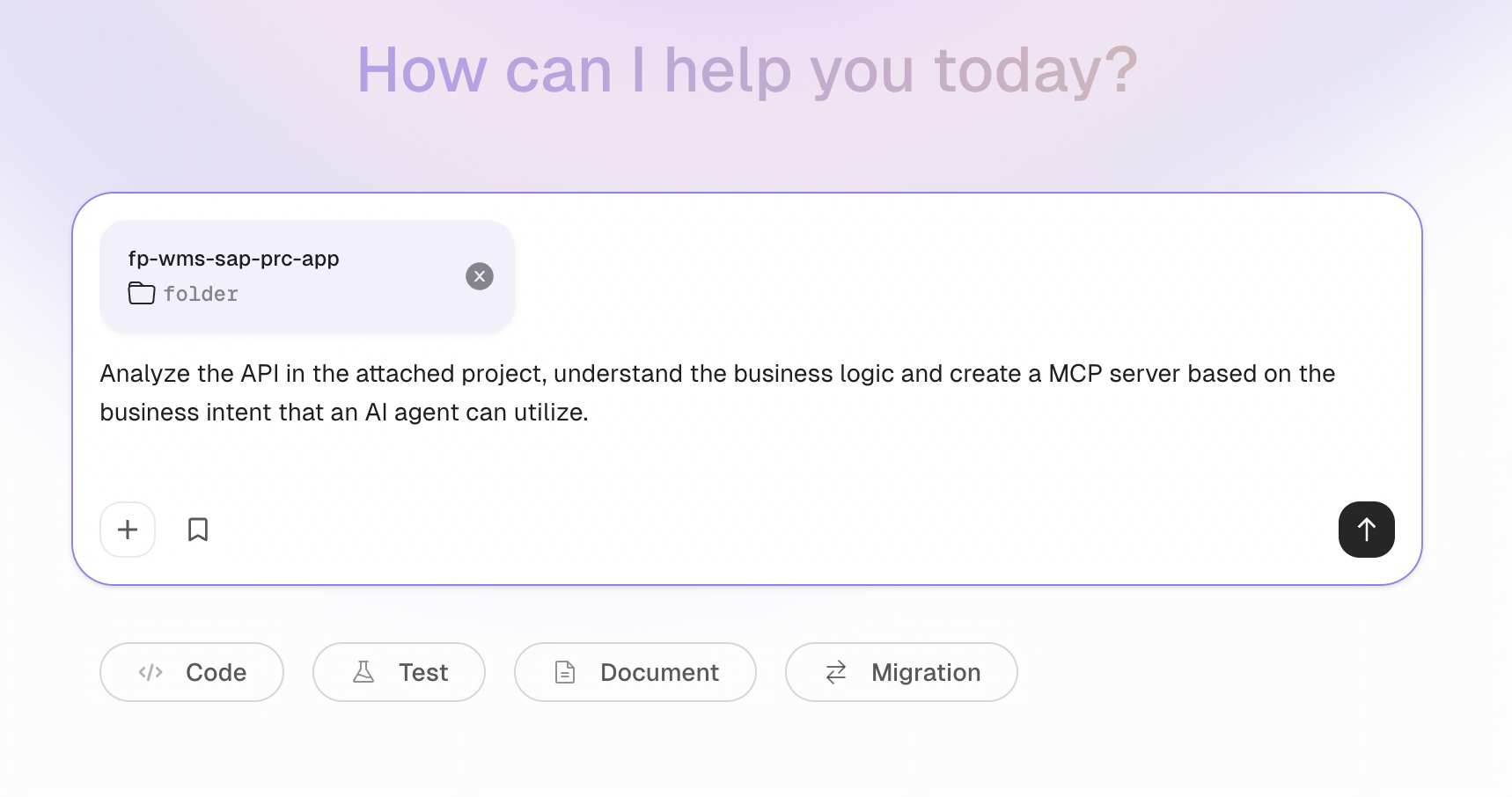The width and height of the screenshot is (1512, 797).
Task: Click the 'How can I help you today?' heading
Action: tap(747, 70)
